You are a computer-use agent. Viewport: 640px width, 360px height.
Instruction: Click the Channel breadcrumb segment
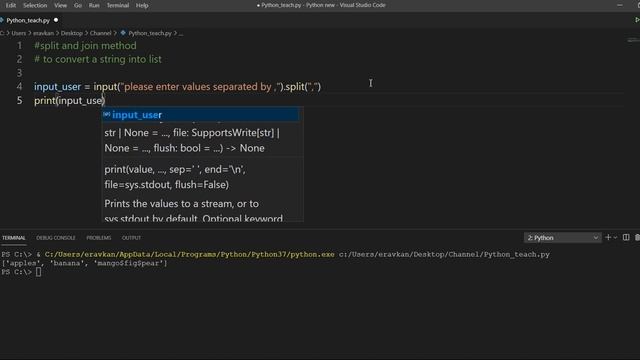[100, 33]
